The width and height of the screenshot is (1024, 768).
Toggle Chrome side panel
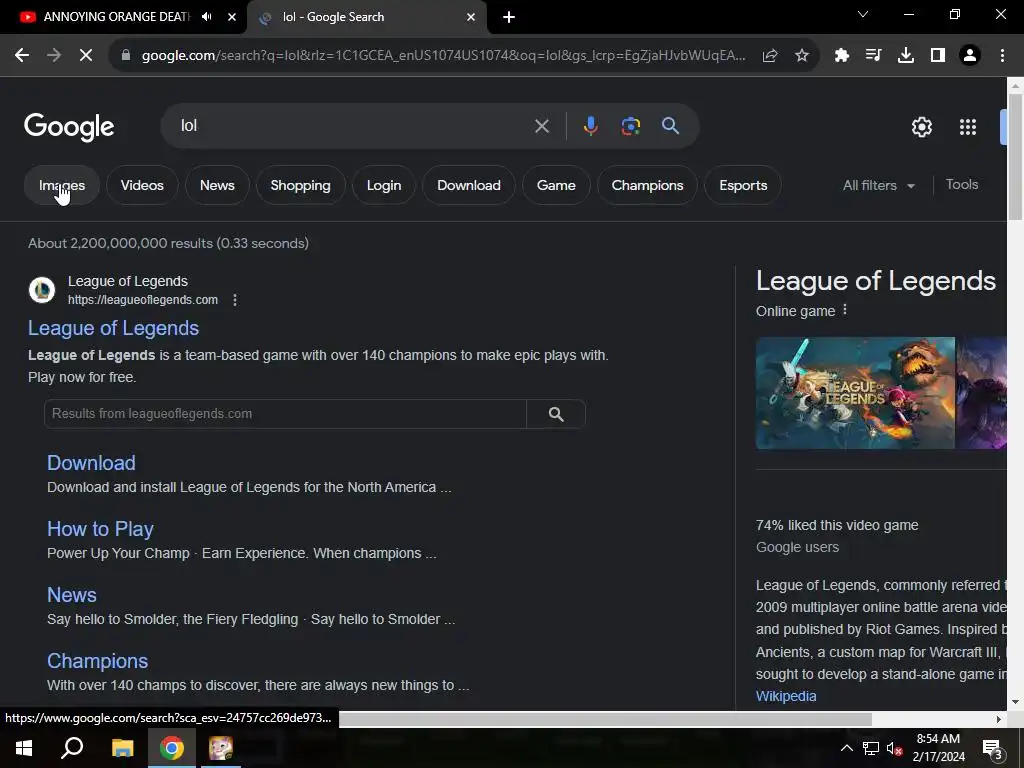938,56
